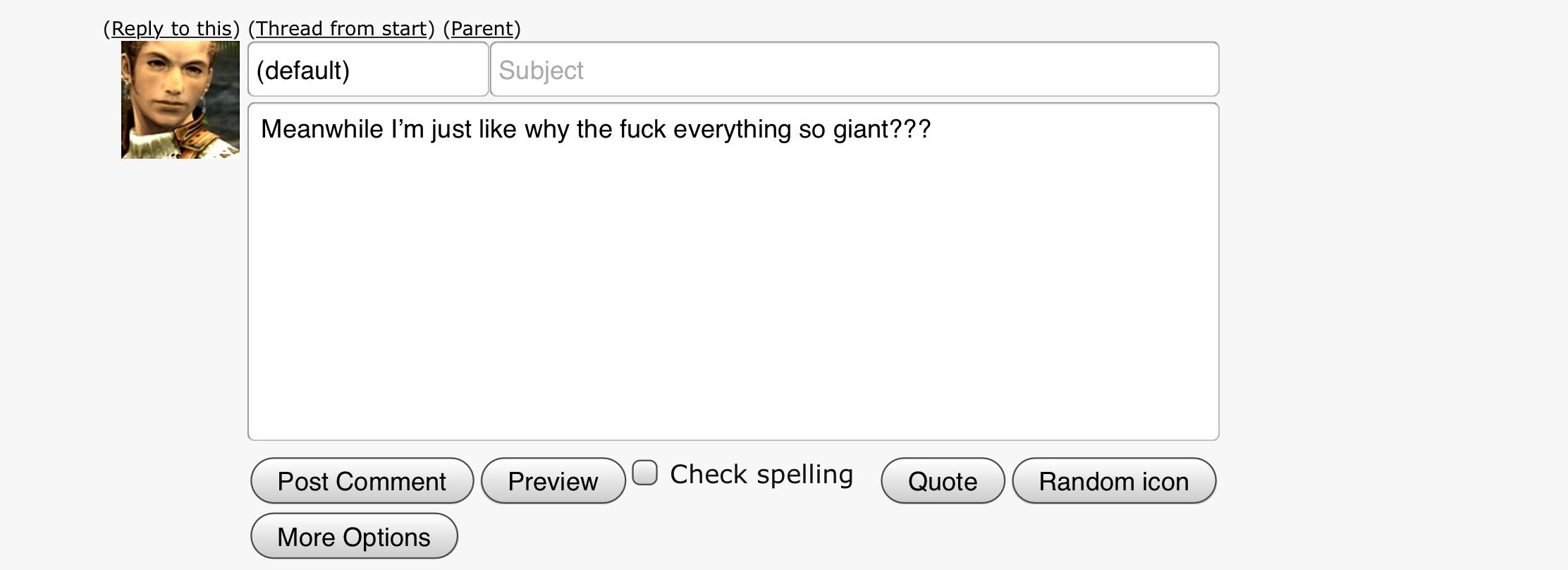Click the word start in thread link

click(x=404, y=29)
